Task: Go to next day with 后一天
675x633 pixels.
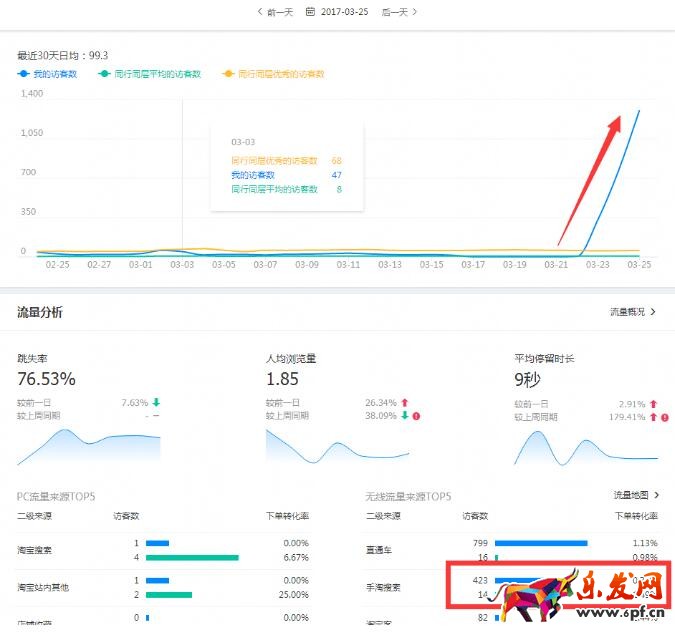Action: point(399,12)
